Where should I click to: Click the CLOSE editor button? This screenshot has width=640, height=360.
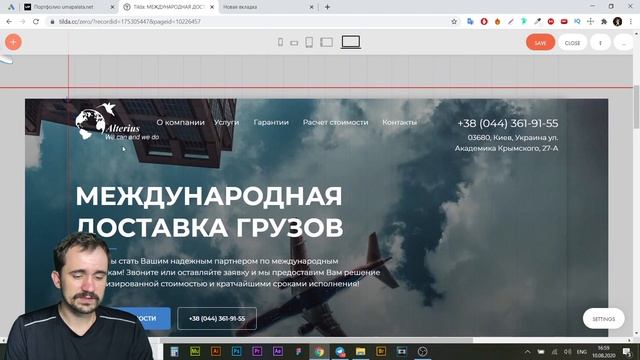pos(572,42)
